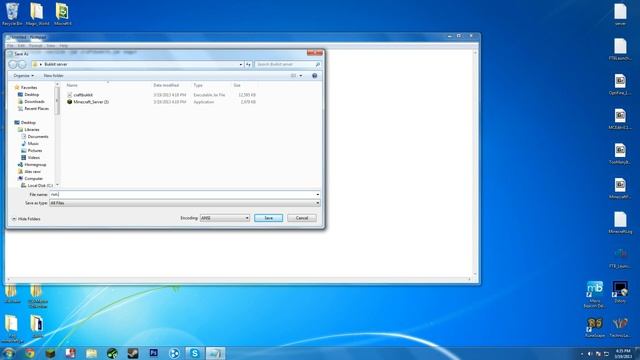Select the OptiFine desktop file icon
Image resolution: width=640 pixels, height=360 pixels.
click(620, 84)
